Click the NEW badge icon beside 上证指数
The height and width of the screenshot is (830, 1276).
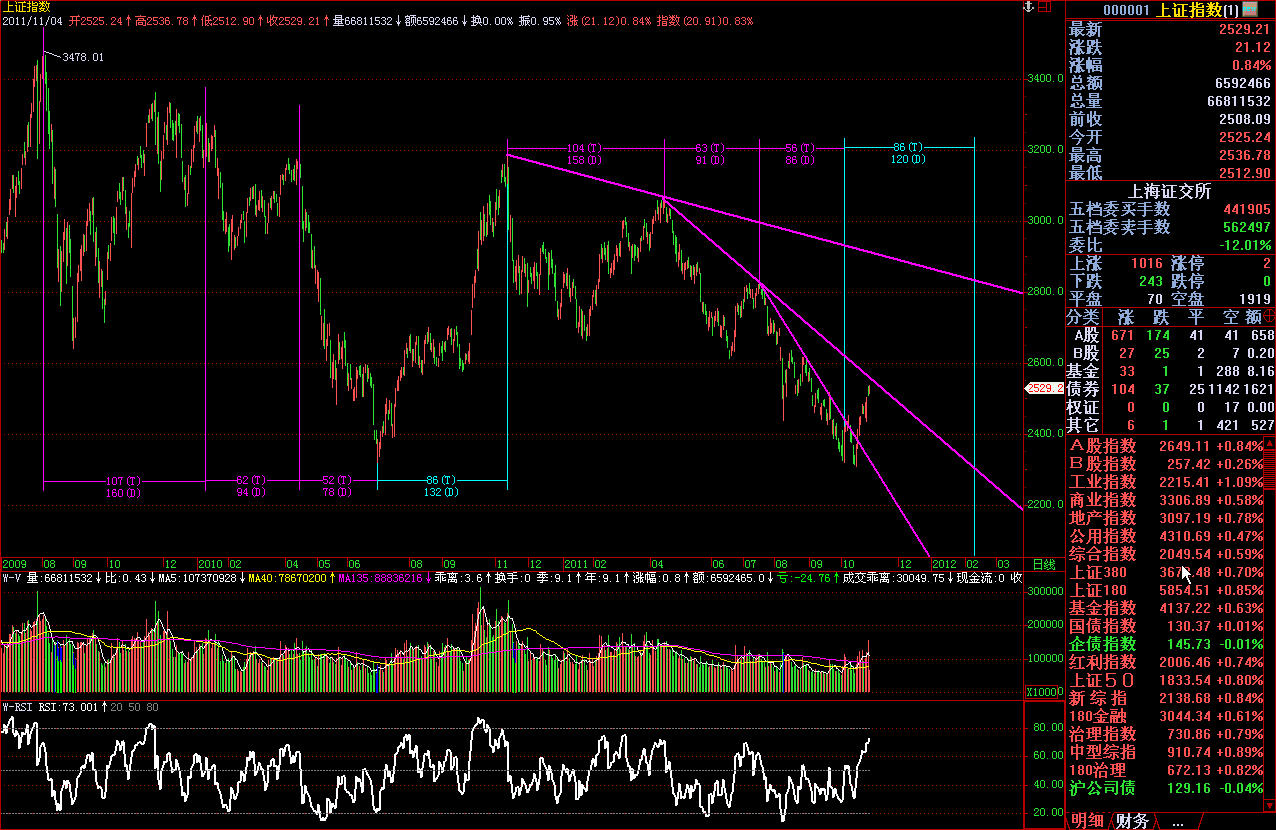[x=1250, y=10]
